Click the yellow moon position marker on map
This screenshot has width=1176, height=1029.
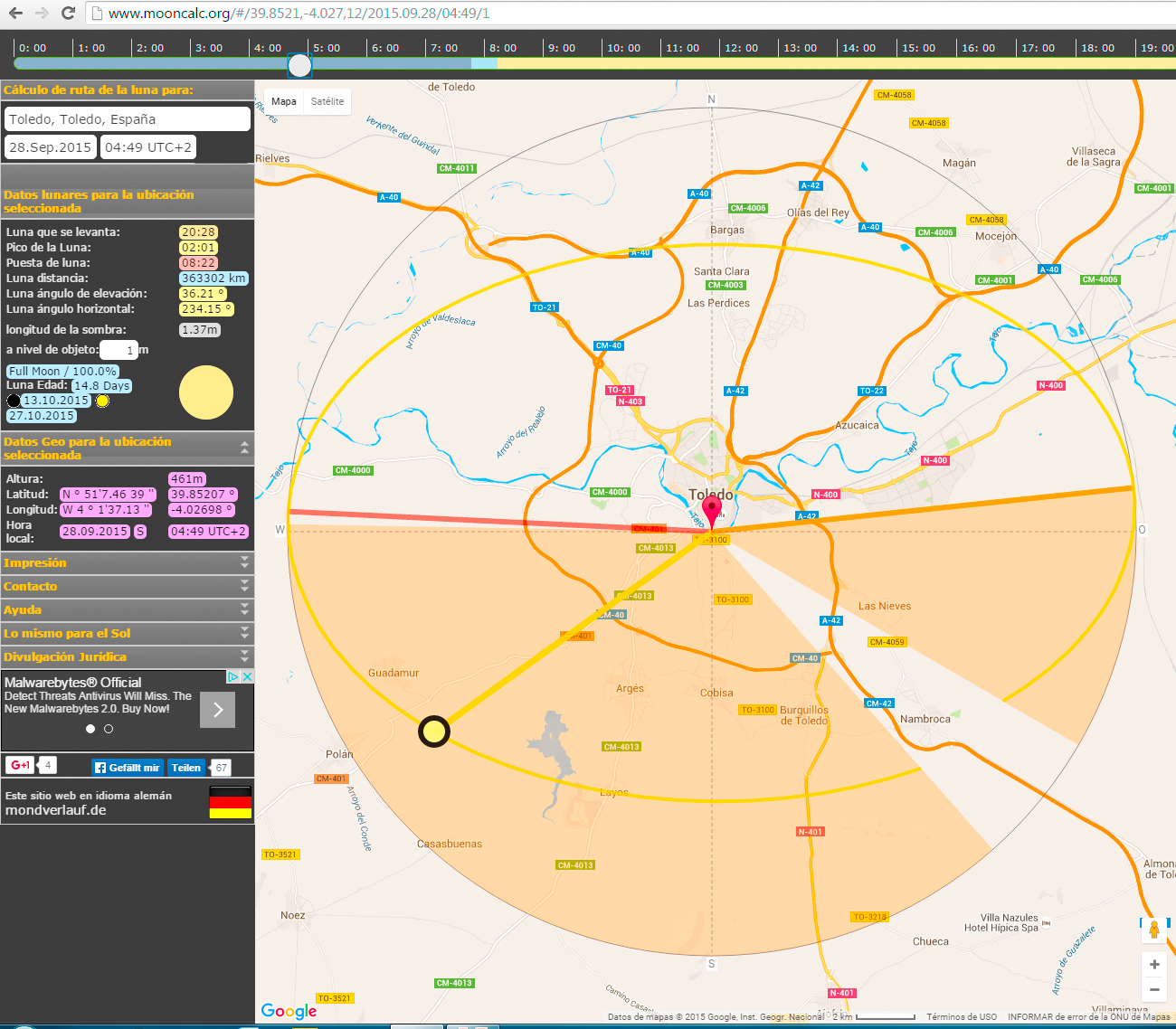click(434, 731)
